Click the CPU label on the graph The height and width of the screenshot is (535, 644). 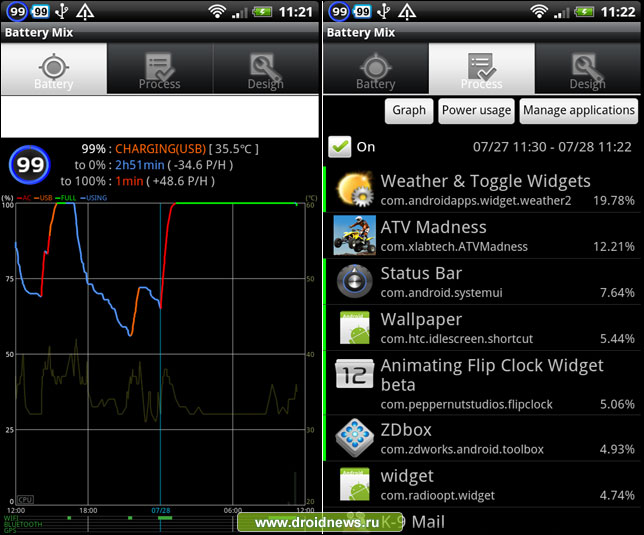click(x=25, y=500)
